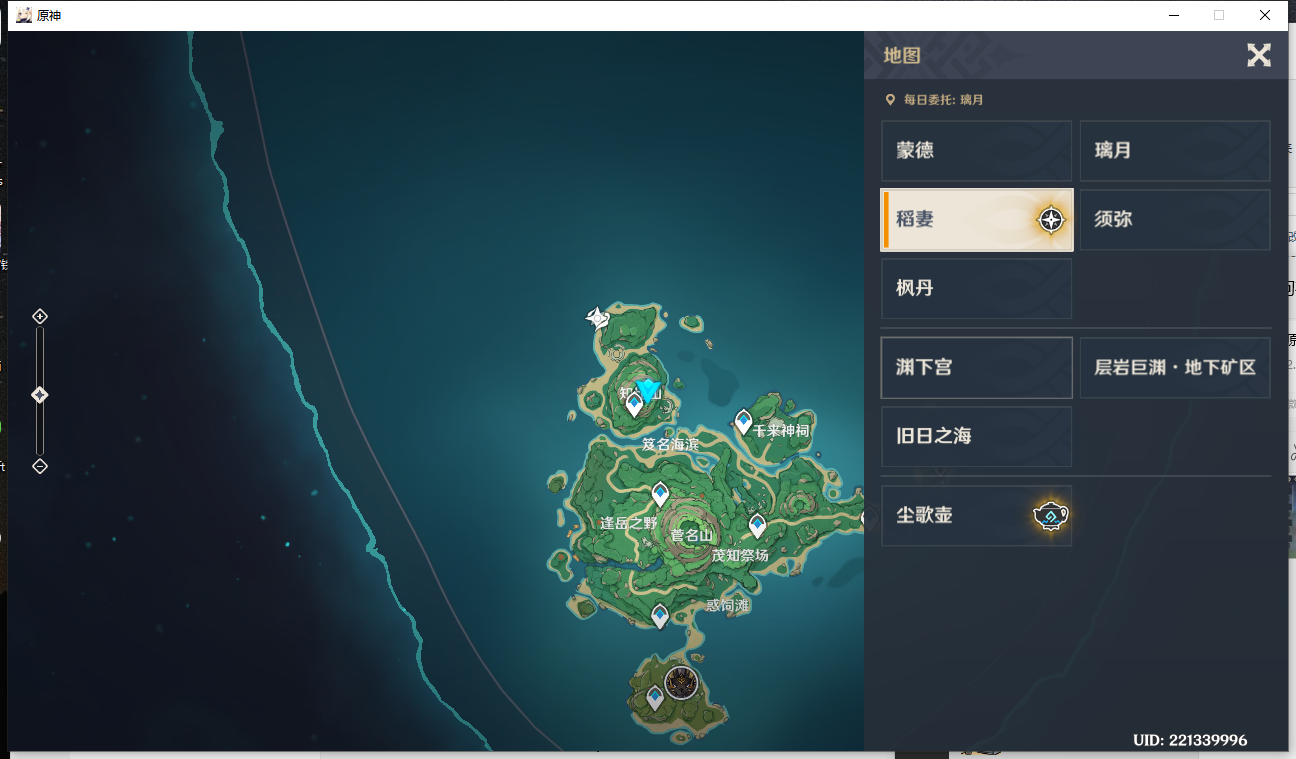Image resolution: width=1296 pixels, height=759 pixels.
Task: Click the 千来神祠 map label
Action: point(781,430)
